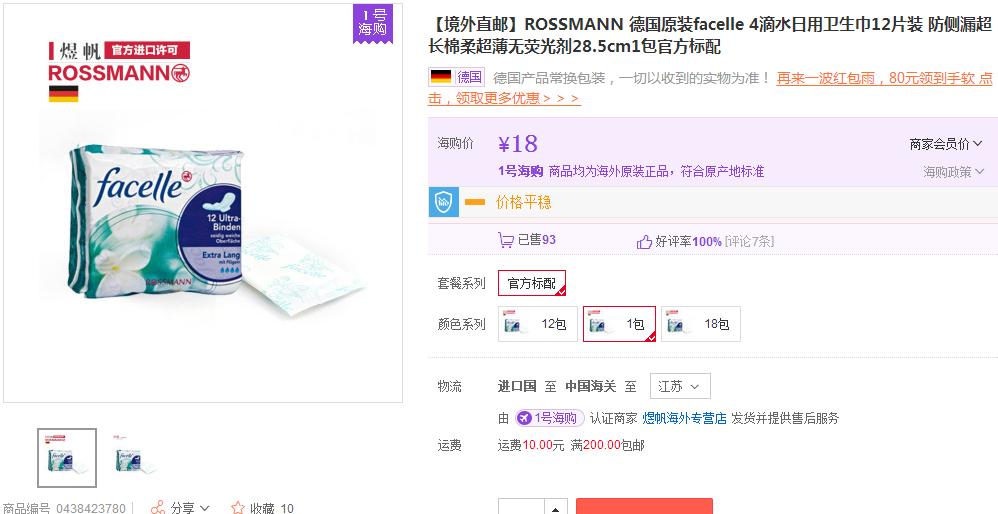Open the 煜帆海外专营店 store link
The height and width of the screenshot is (514, 998).
[684, 418]
